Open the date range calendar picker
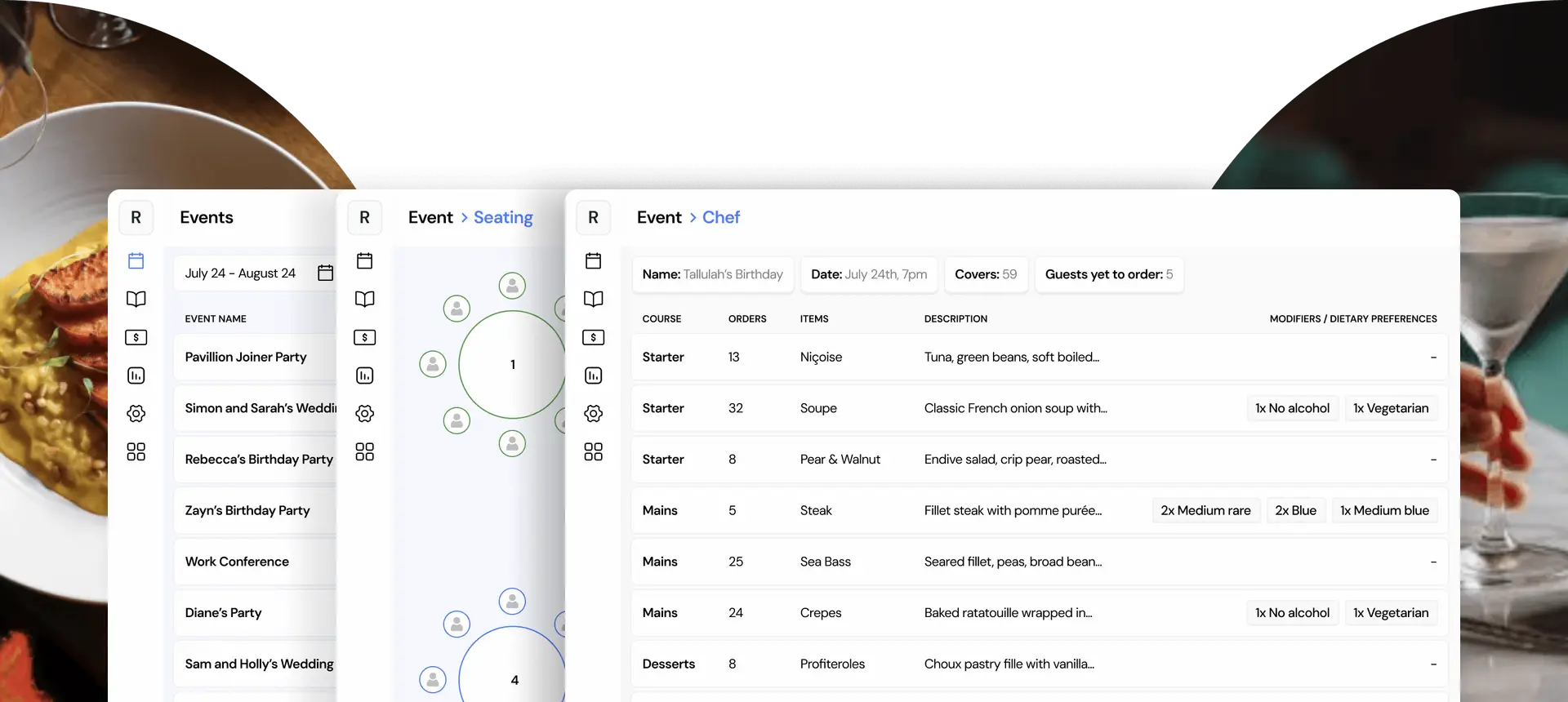1568x702 pixels. (x=325, y=273)
